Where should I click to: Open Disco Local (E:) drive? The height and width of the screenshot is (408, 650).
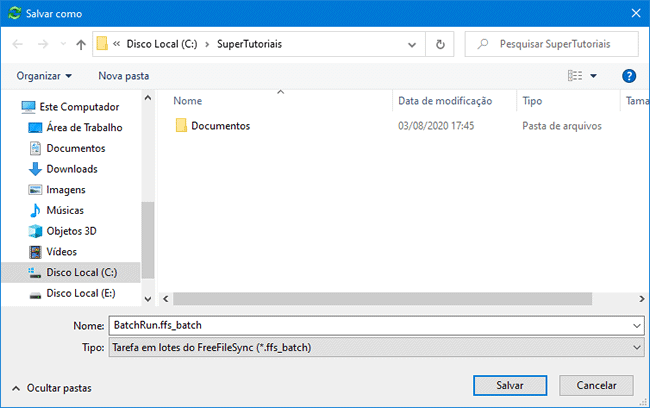pyautogui.click(x=80, y=293)
